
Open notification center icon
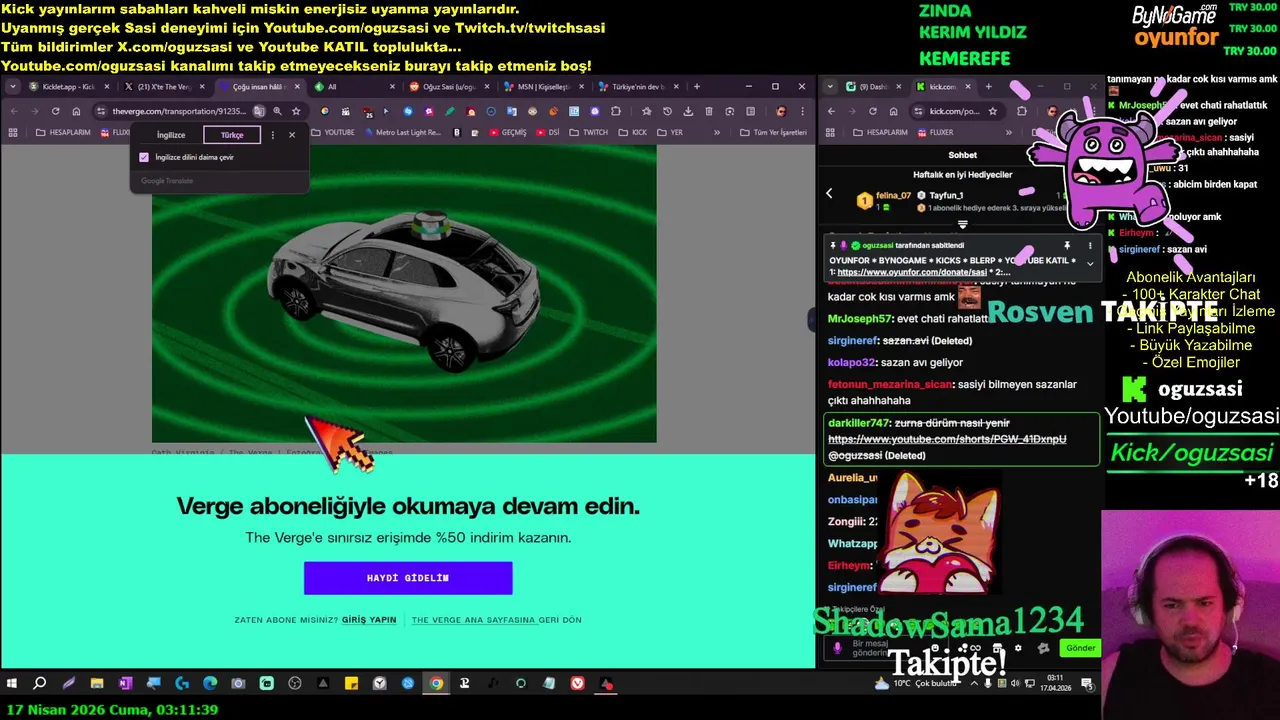tap(1087, 684)
